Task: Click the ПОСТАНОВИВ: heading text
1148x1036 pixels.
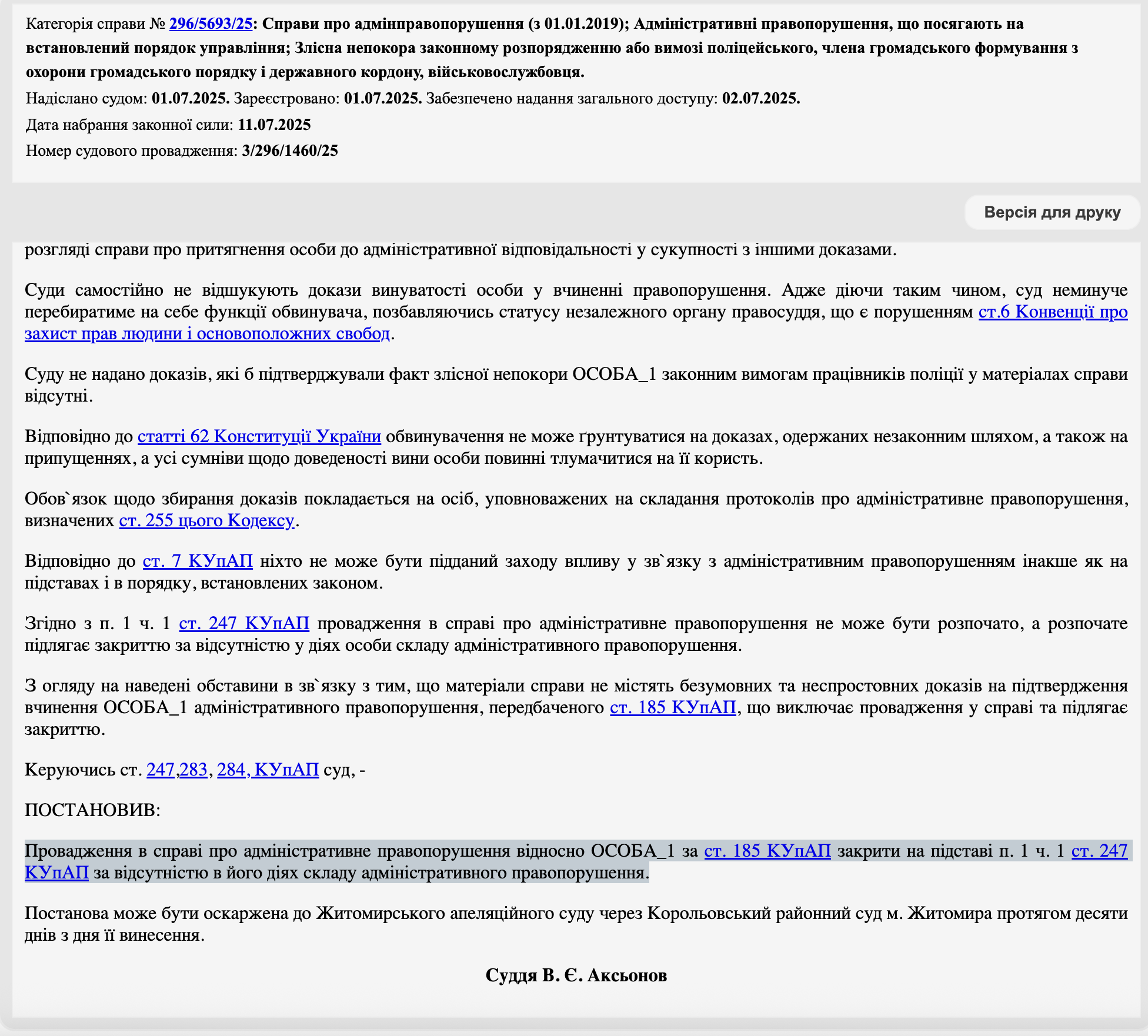Action: point(92,811)
